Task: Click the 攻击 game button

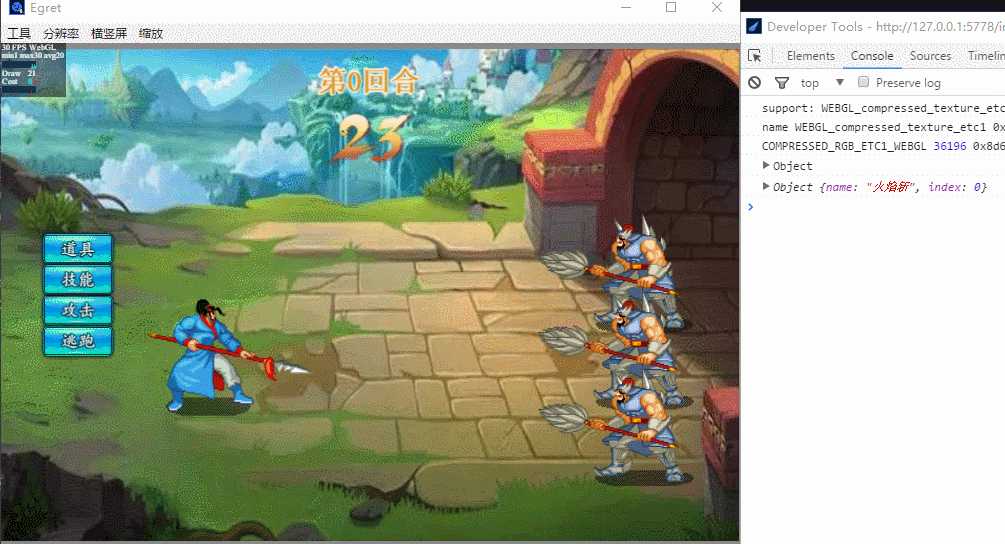Action: [78, 310]
